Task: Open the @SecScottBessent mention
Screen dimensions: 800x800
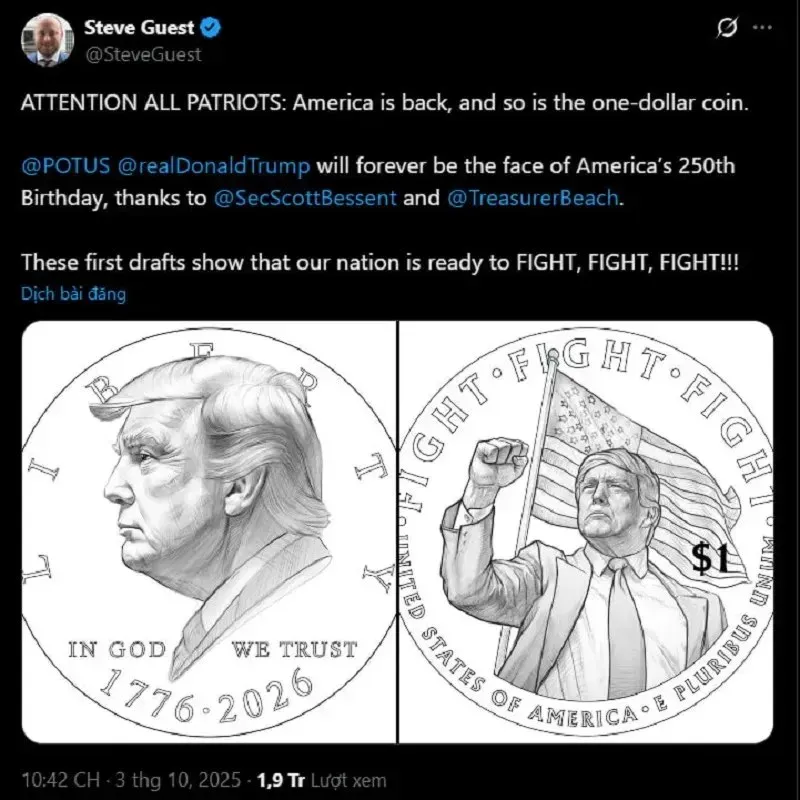Action: (305, 197)
